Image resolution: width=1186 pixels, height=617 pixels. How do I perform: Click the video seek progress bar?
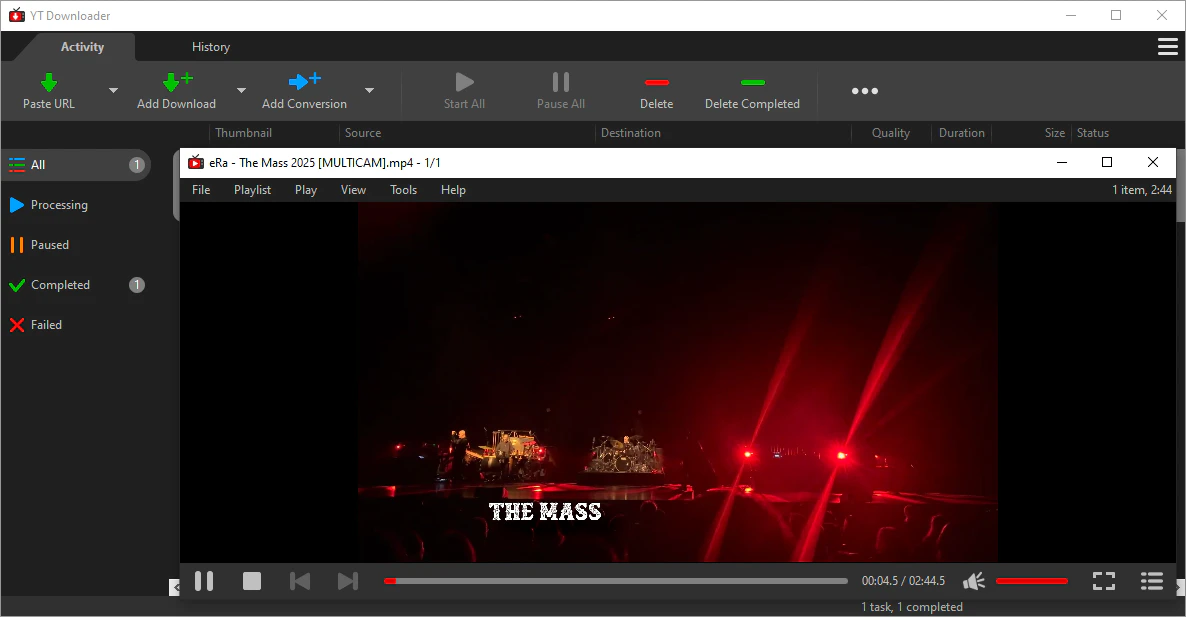click(616, 581)
